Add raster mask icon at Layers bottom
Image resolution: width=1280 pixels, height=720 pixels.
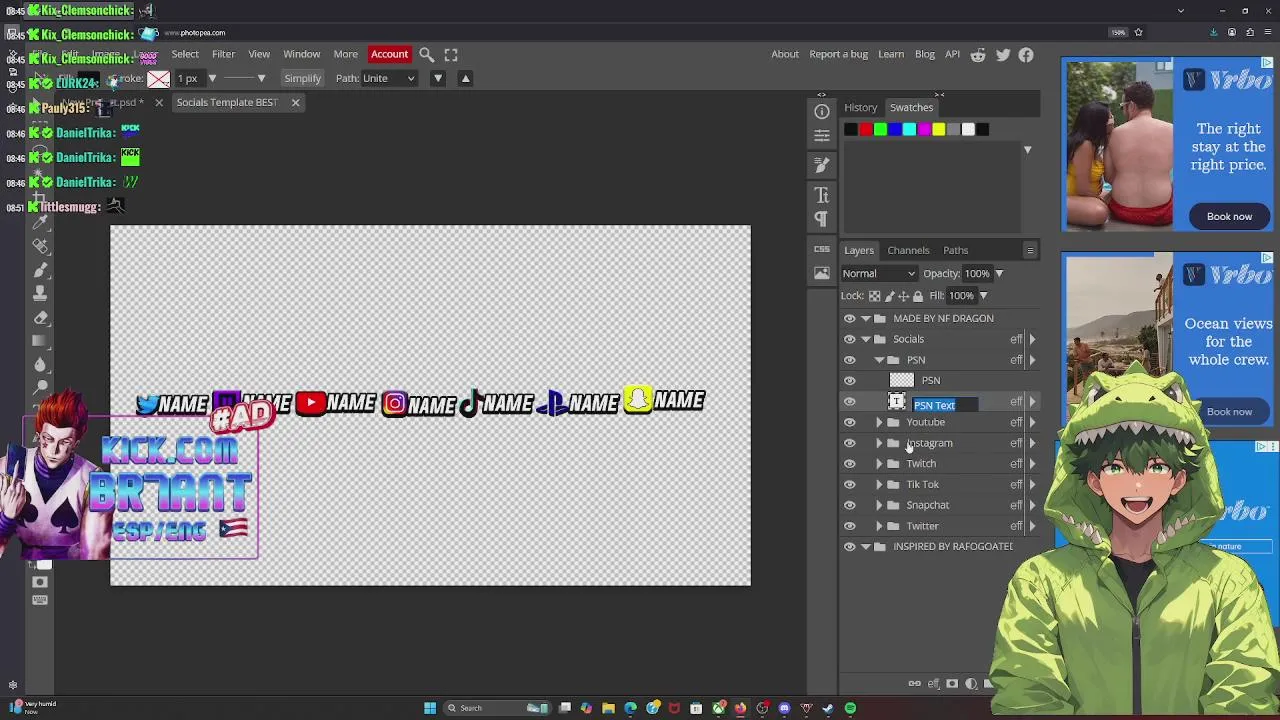point(952,684)
